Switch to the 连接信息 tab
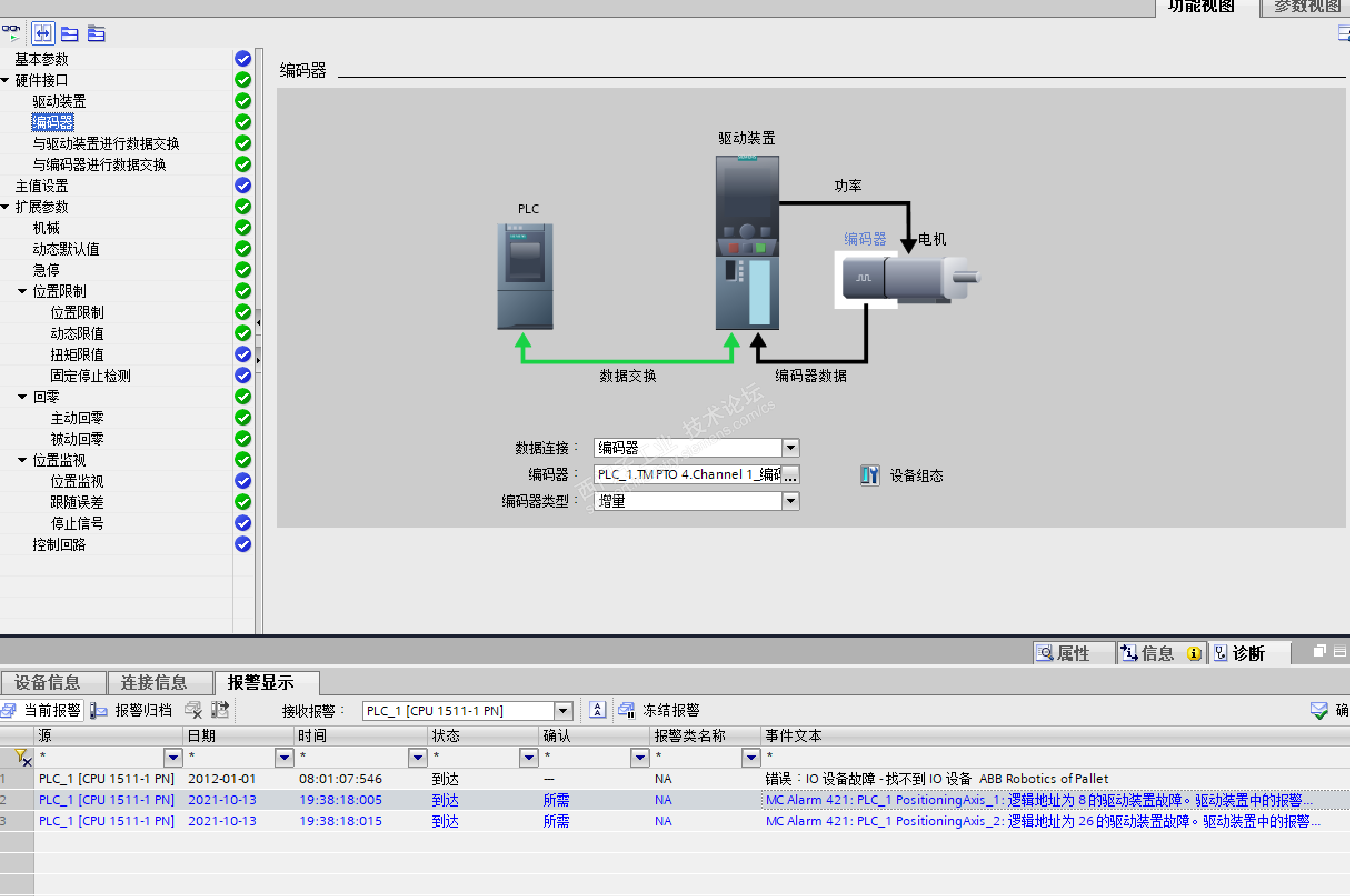Viewport: 1350px width, 896px height. point(154,682)
